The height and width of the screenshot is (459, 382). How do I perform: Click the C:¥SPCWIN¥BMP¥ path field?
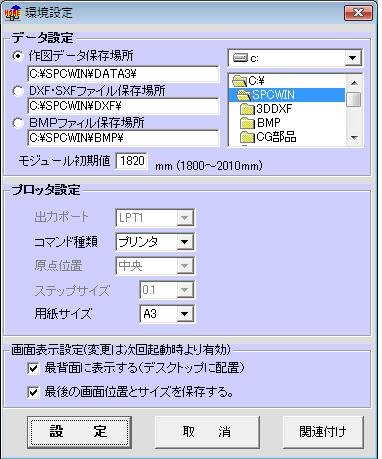point(123,137)
